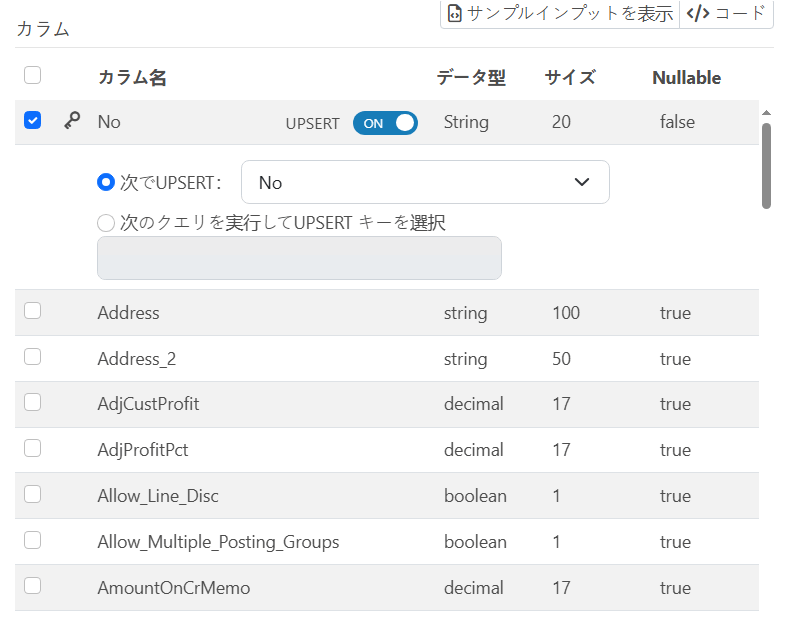Click the disabled UPSERT query text field
This screenshot has width=793, height=619.
tap(299, 258)
